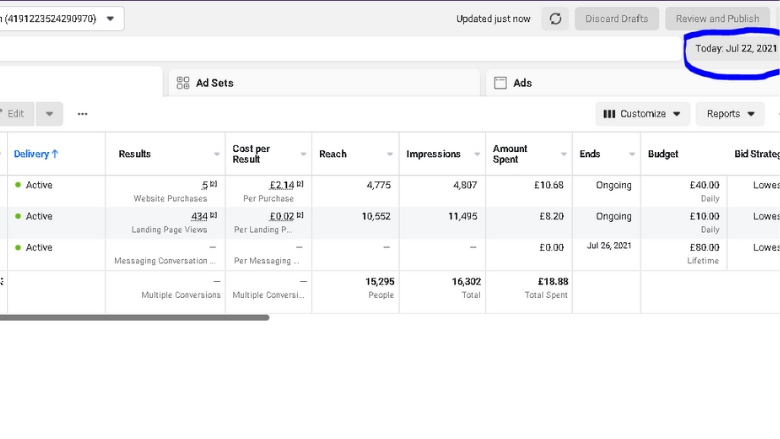Image resolution: width=780 pixels, height=439 pixels.
Task: Switch to the Ads tab
Action: click(633, 83)
